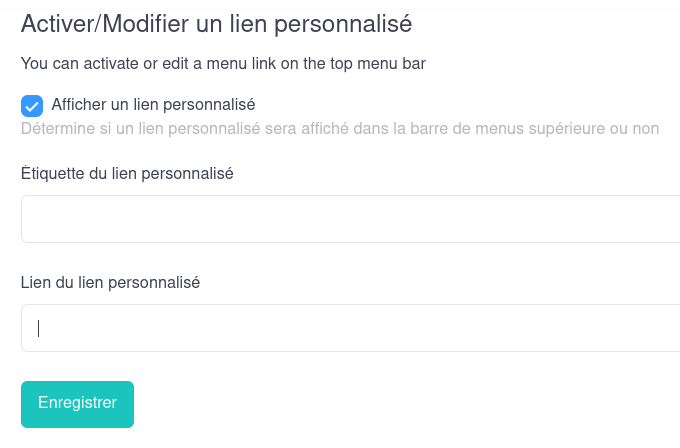Viewport: 680px width, 448px height.
Task: Click inside the Lien du lien personnalisé field
Action: point(350,328)
